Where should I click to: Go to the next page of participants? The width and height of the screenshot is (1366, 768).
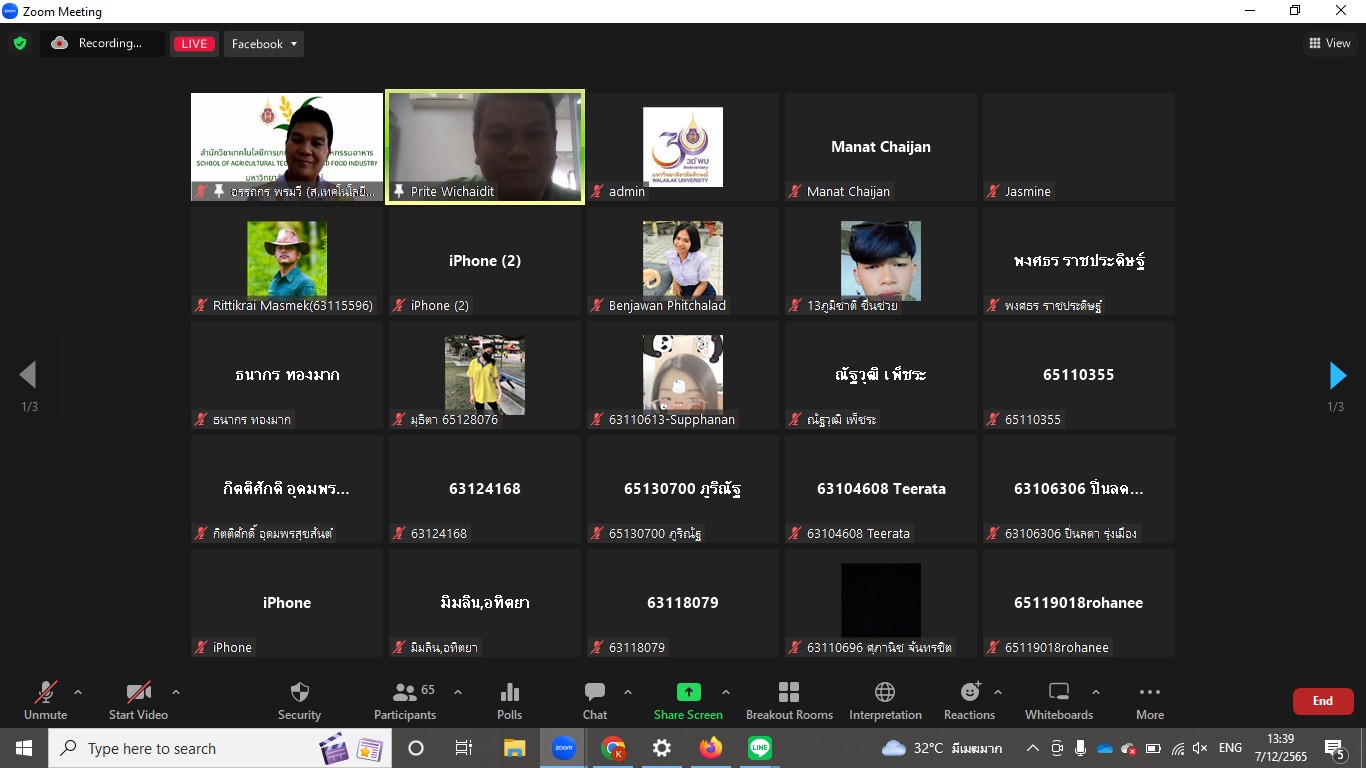(x=1337, y=375)
